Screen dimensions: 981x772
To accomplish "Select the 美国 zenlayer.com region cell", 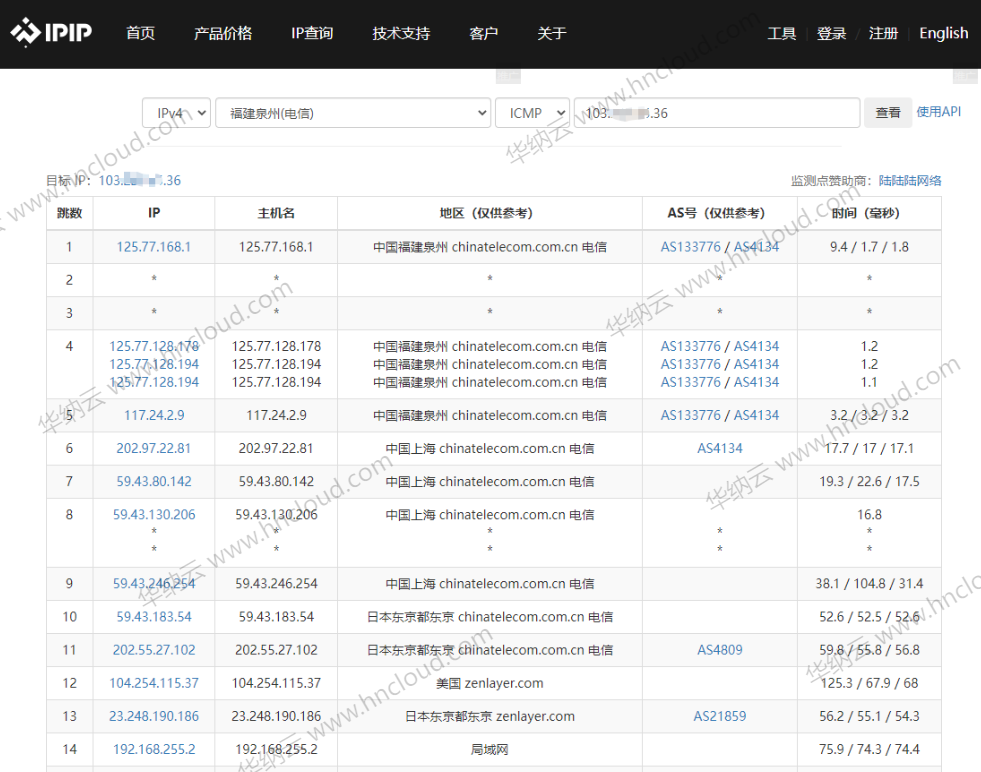I will (x=489, y=683).
